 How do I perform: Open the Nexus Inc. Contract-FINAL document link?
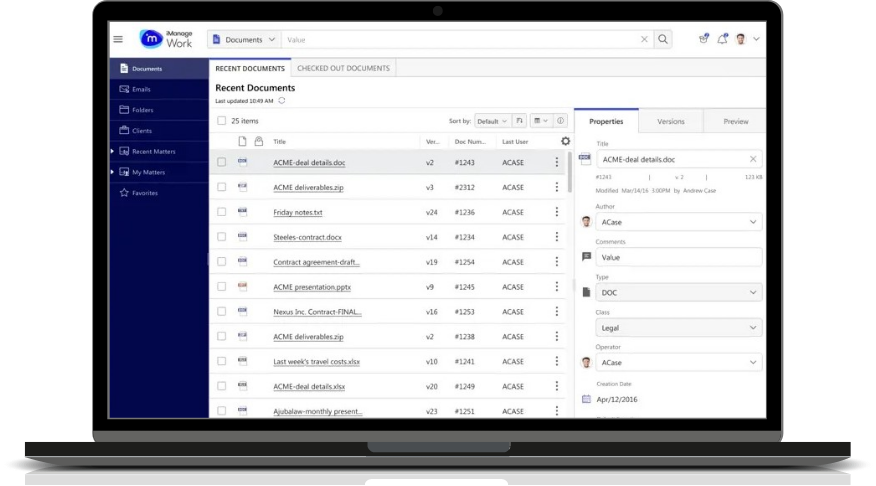[316, 312]
